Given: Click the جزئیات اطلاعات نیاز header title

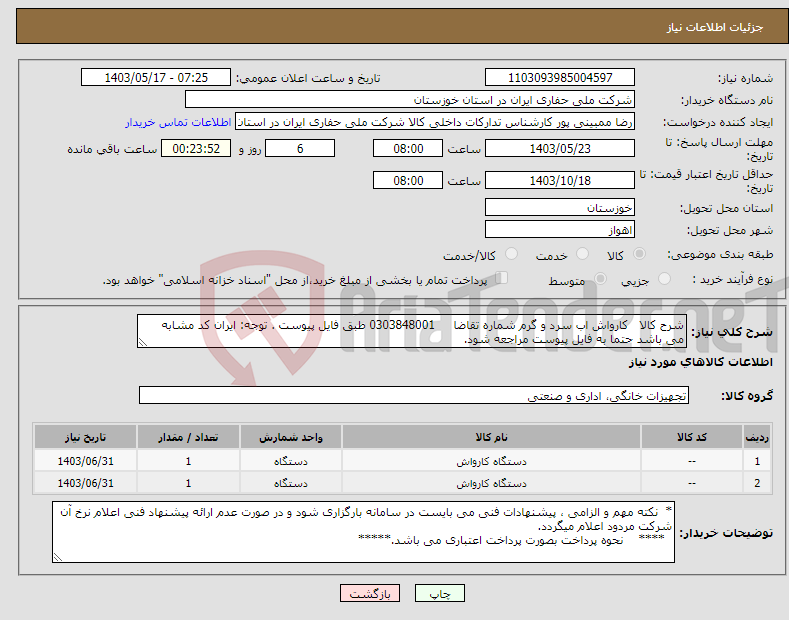Looking at the screenshot, I should [x=715, y=27].
